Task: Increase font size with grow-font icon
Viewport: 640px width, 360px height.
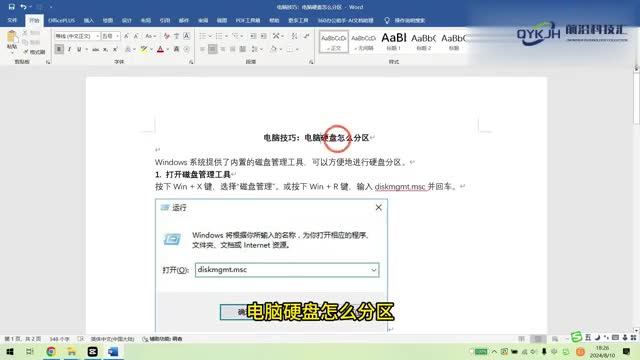Action: pyautogui.click(x=126, y=36)
